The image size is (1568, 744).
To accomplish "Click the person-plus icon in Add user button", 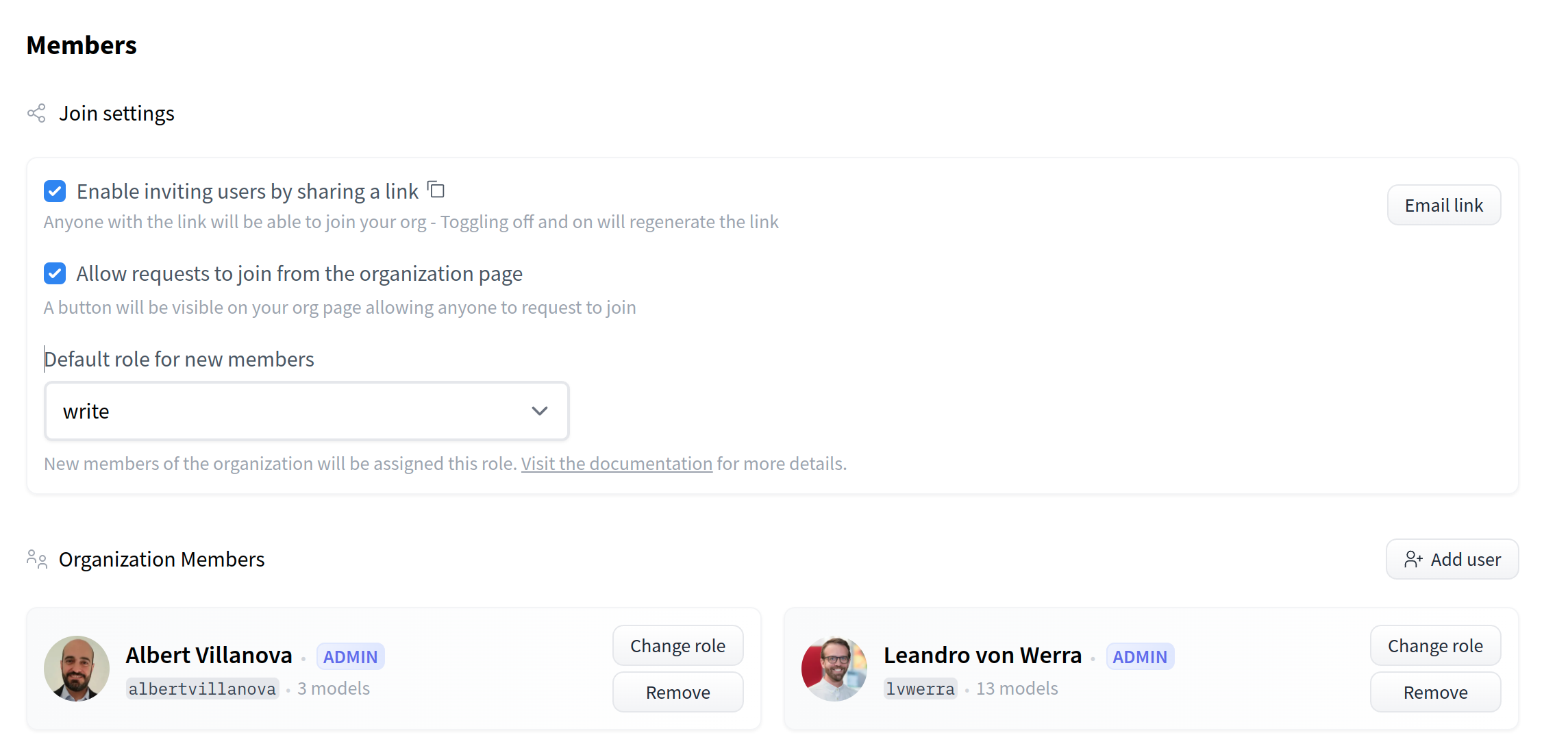I will (x=1414, y=559).
